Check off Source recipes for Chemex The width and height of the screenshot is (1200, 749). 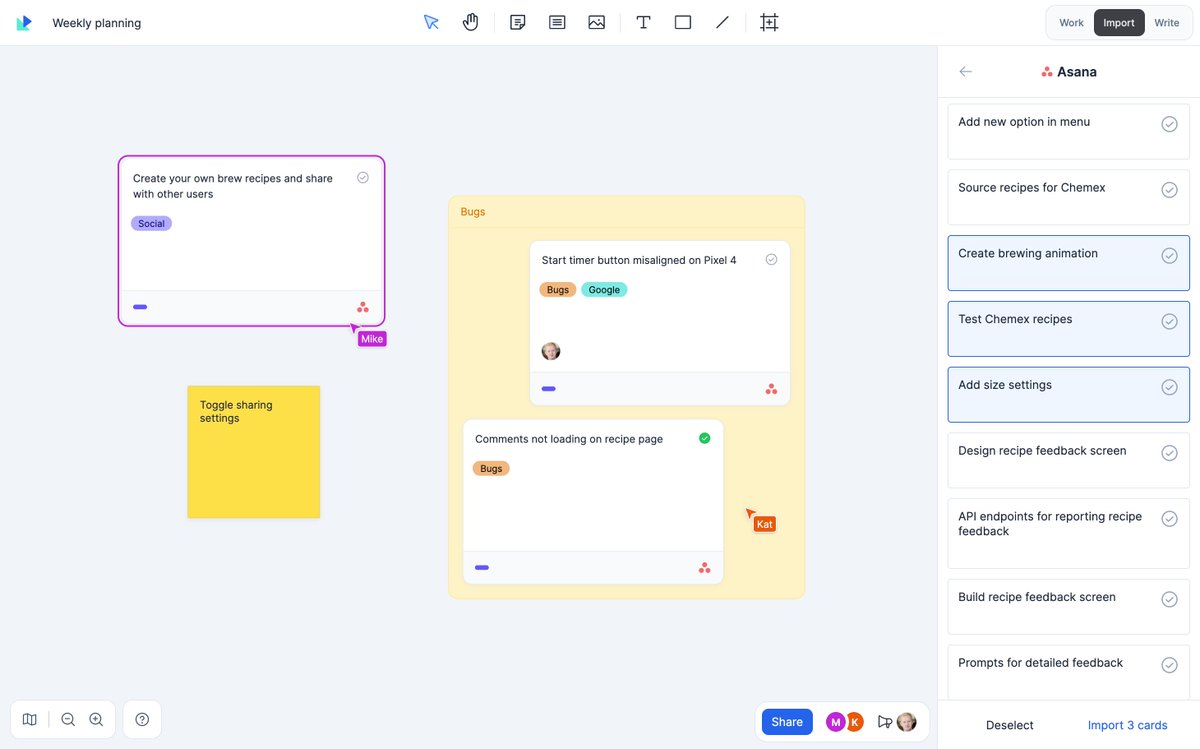pyautogui.click(x=1169, y=190)
